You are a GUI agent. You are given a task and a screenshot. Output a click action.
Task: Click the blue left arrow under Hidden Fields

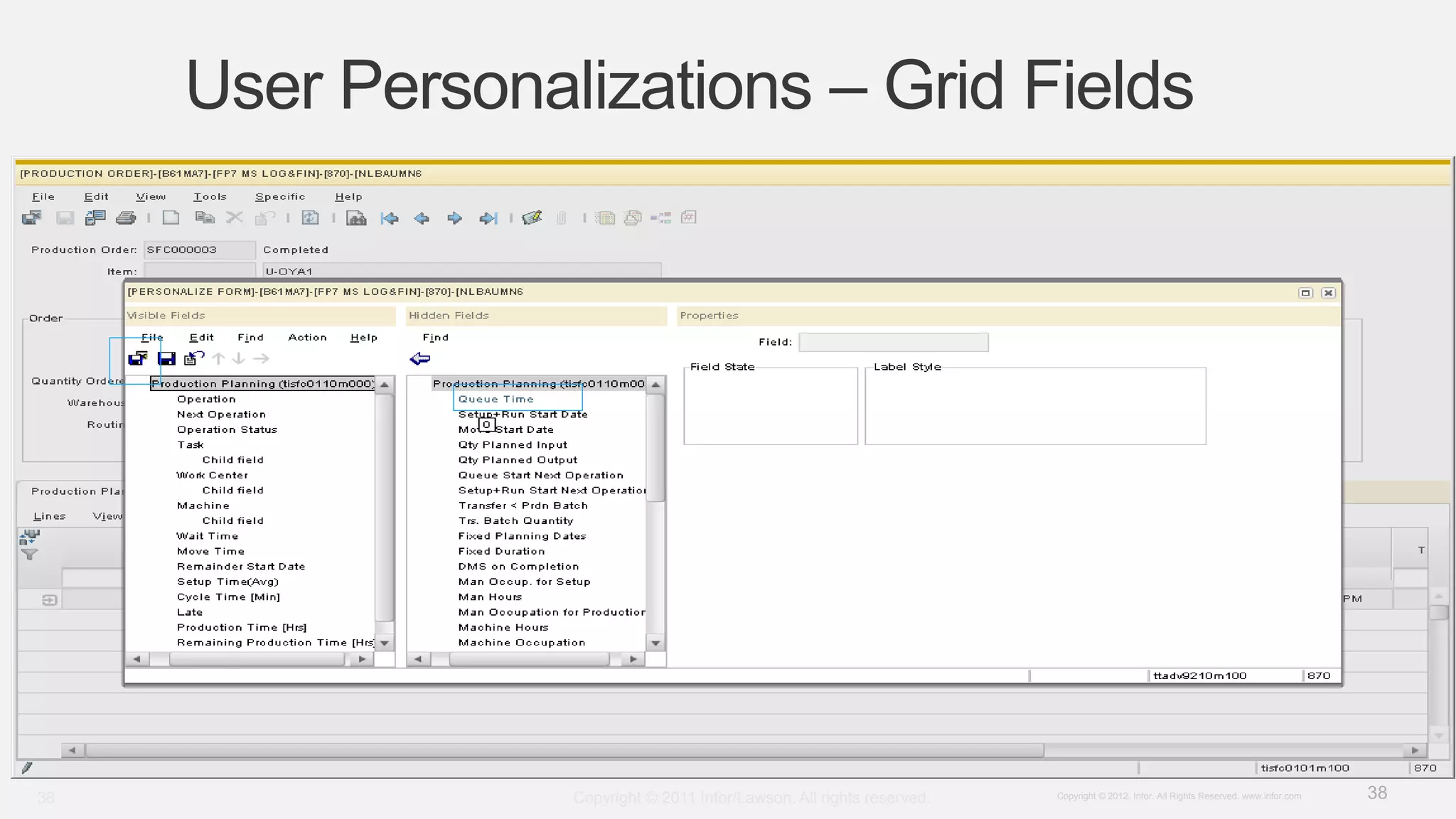coord(420,358)
